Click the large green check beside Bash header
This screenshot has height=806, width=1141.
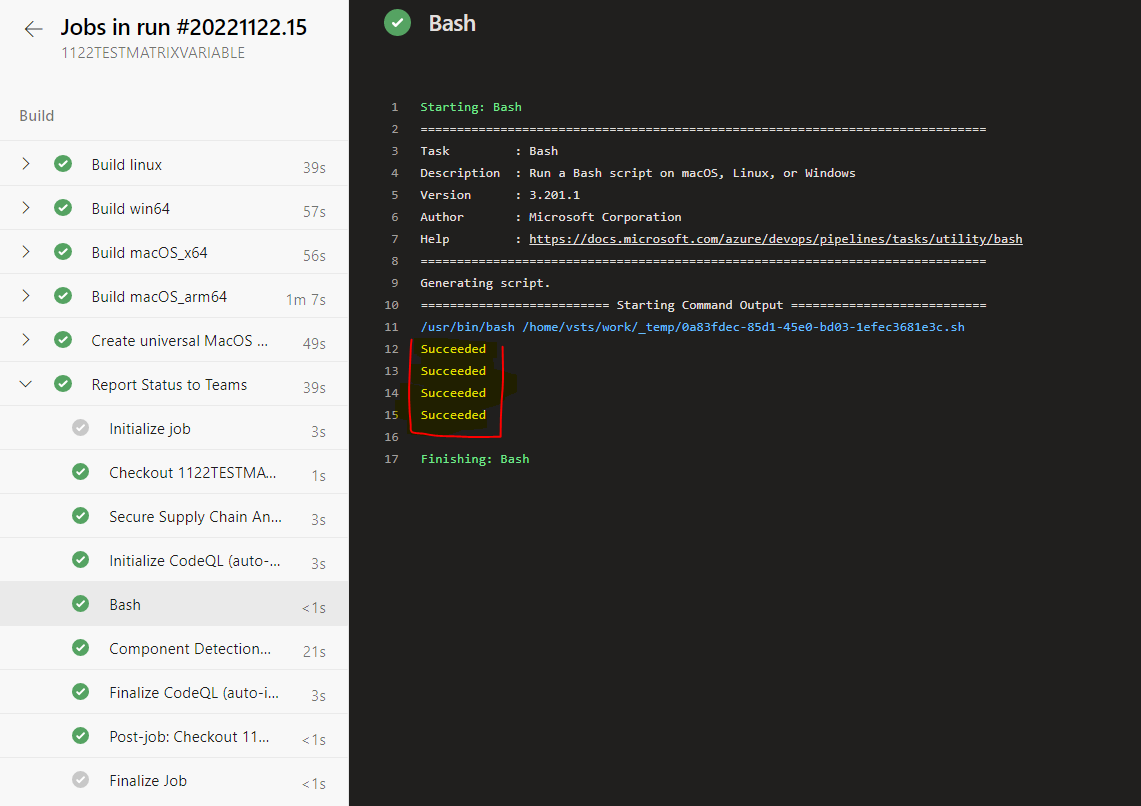[397, 23]
